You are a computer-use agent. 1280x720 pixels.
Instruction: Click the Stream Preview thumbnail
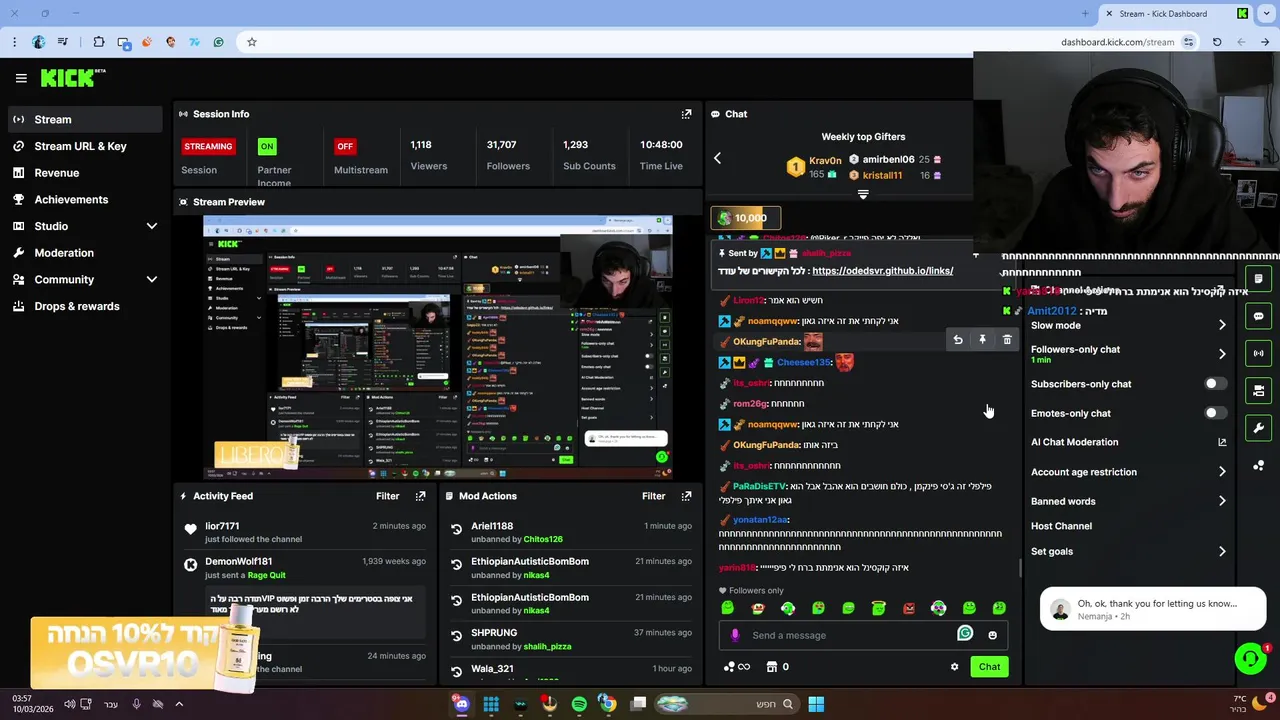438,347
